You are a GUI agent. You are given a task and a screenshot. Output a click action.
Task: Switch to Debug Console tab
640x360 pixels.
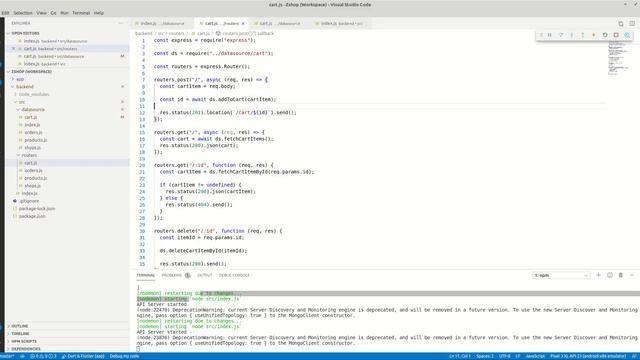coord(234,276)
